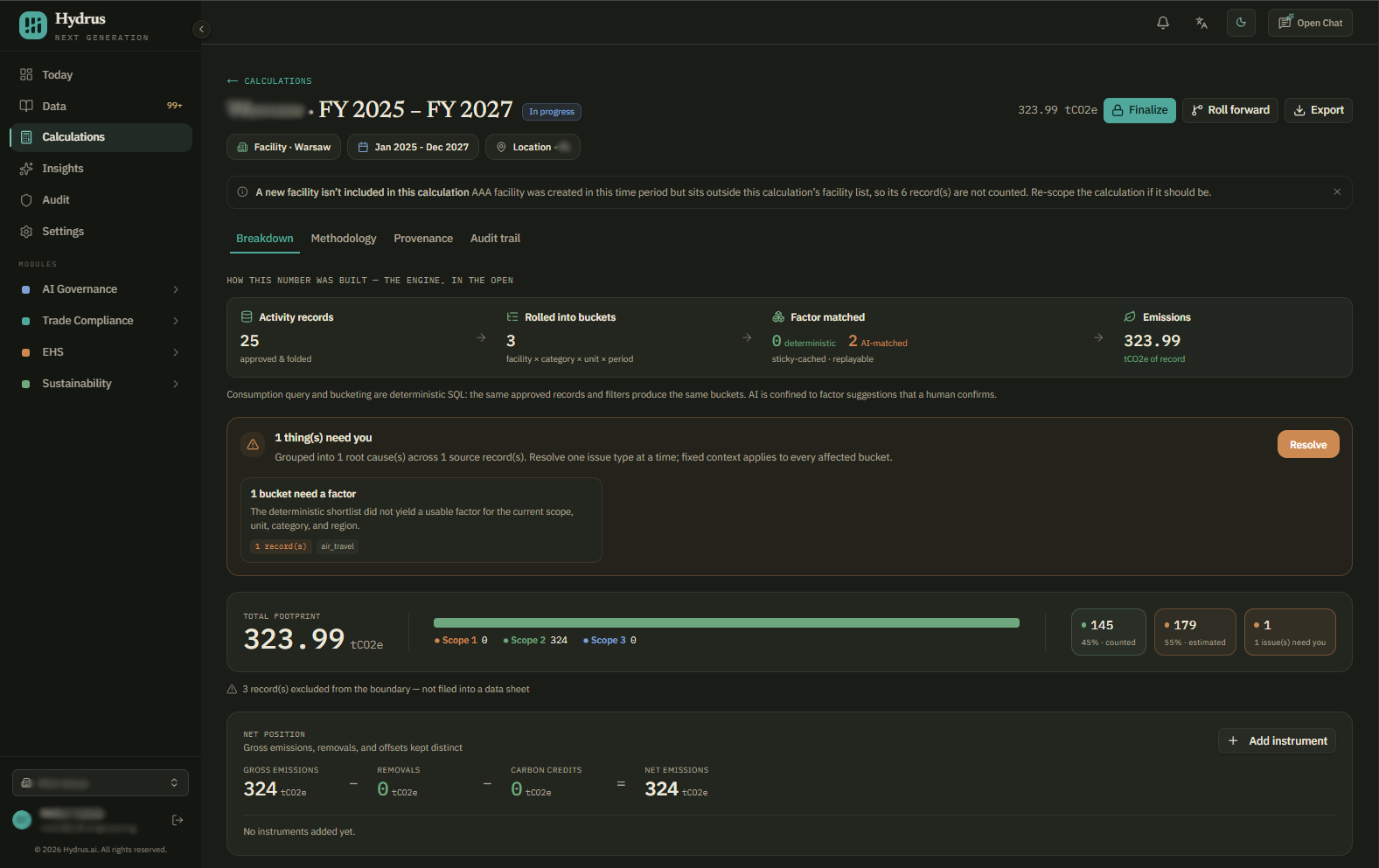Add instrument to net position
The width and height of the screenshot is (1379, 868).
(1277, 741)
